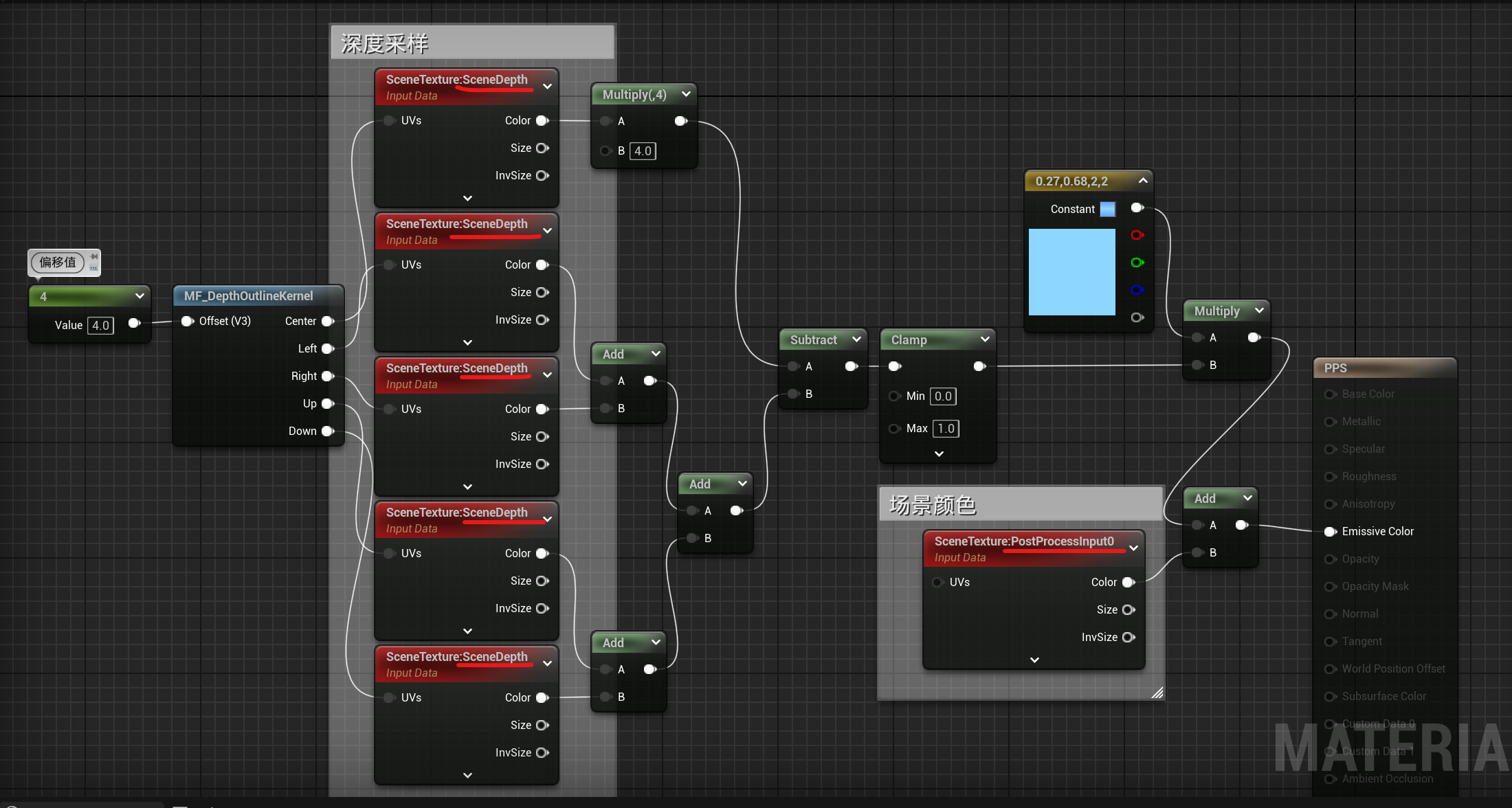This screenshot has height=808, width=1512.
Task: Select the 场景颜色 comment box title
Action: tap(933, 506)
